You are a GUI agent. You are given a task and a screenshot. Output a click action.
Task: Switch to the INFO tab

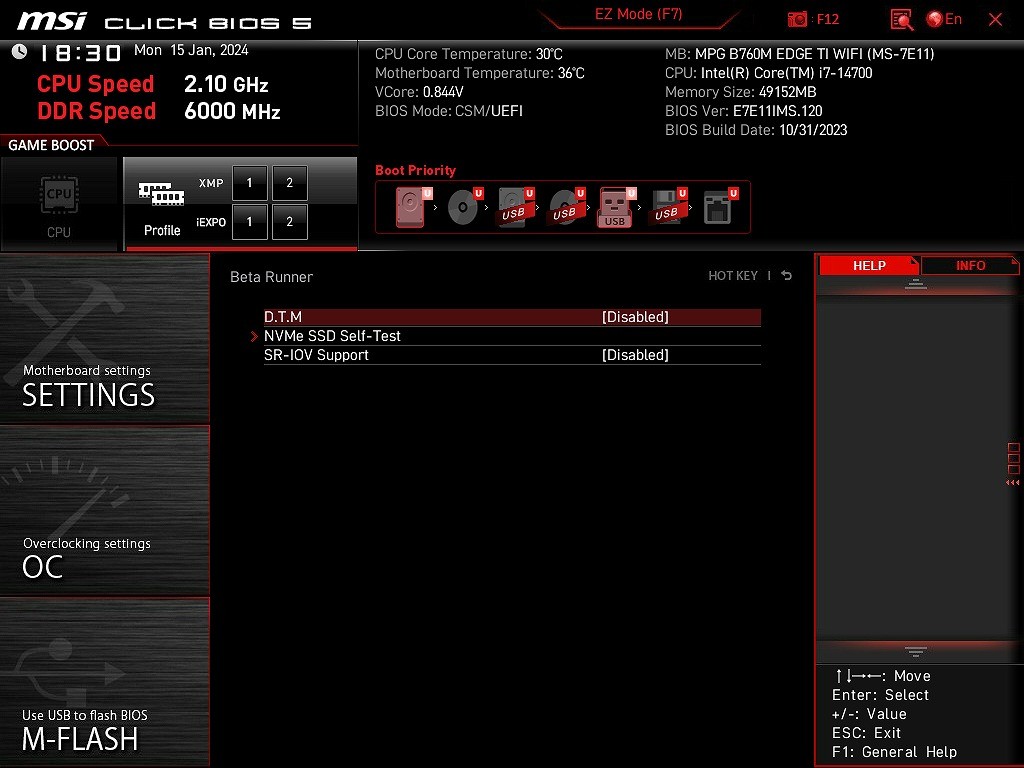click(x=970, y=266)
